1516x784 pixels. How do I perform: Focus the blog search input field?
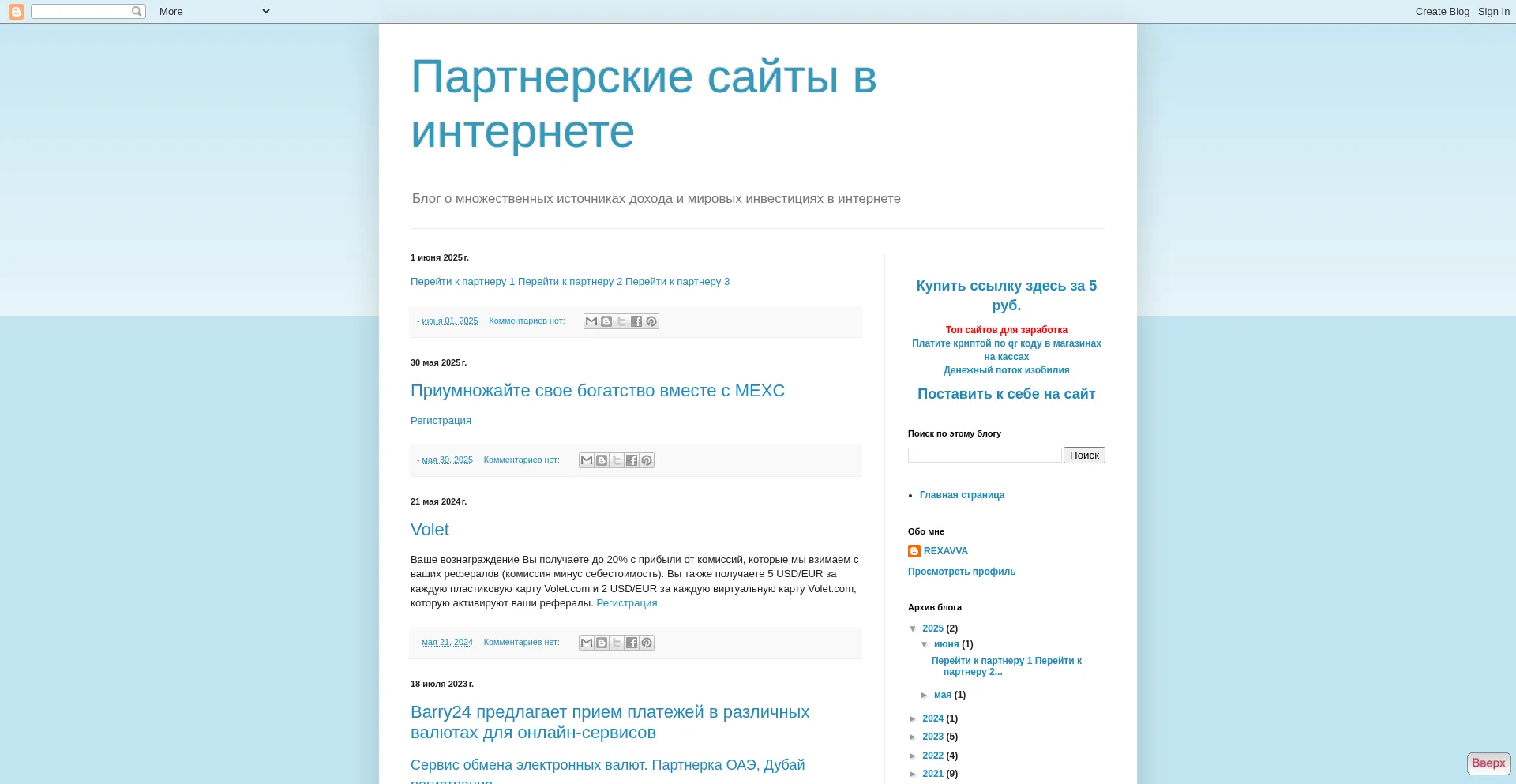(984, 456)
